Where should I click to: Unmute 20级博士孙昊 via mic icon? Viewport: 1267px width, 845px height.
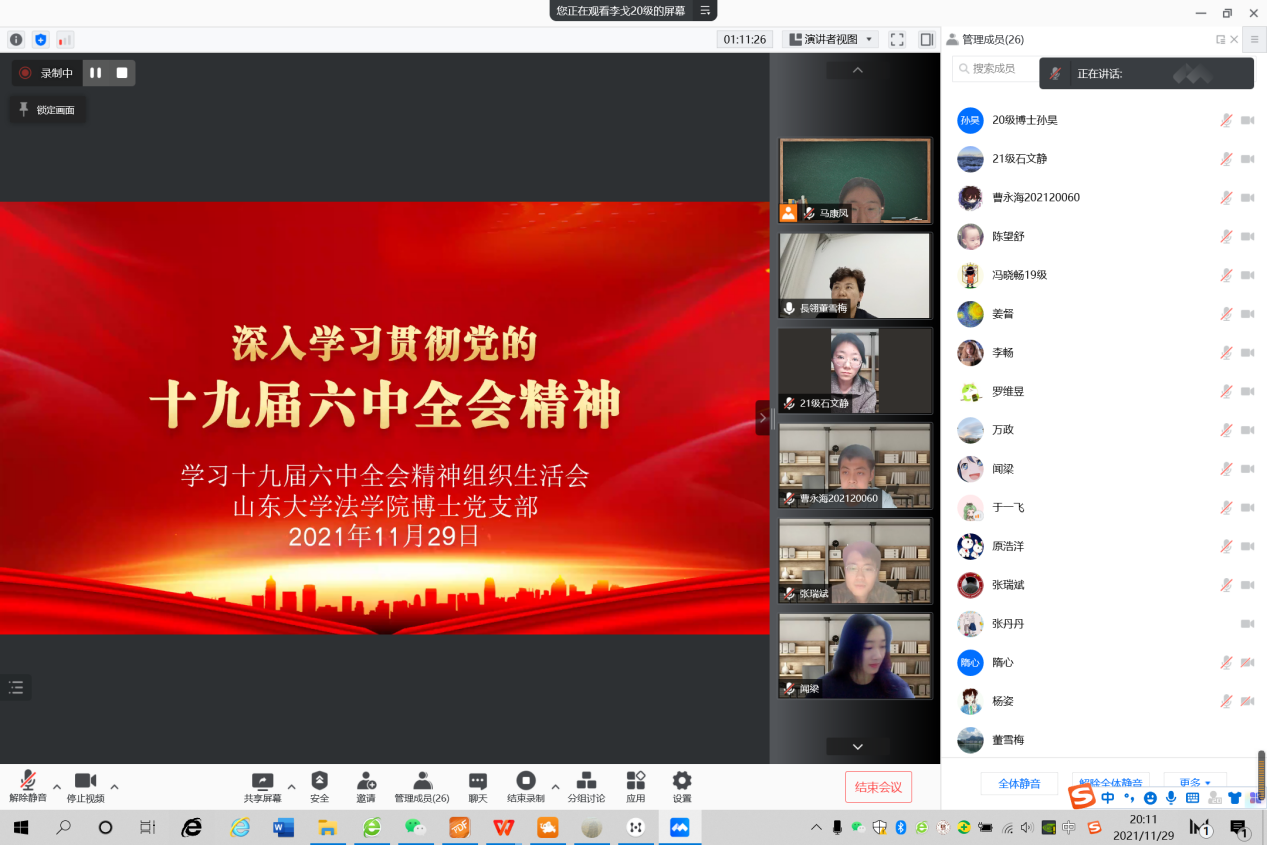coord(1226,120)
